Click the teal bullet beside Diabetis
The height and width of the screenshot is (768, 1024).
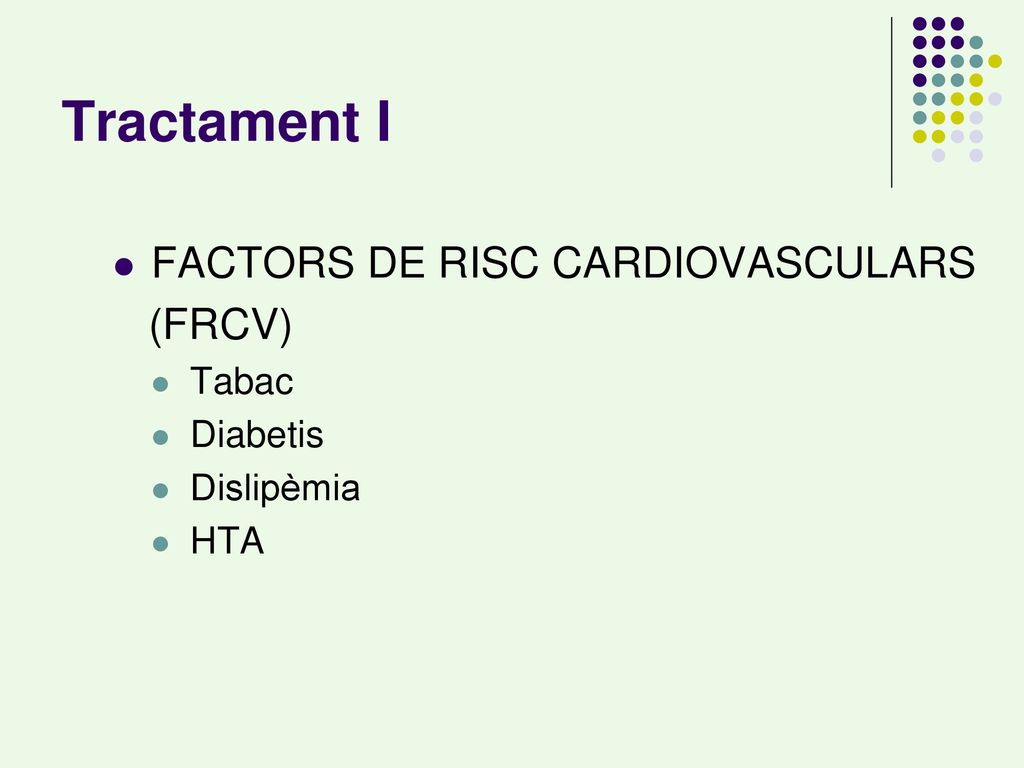click(161, 437)
